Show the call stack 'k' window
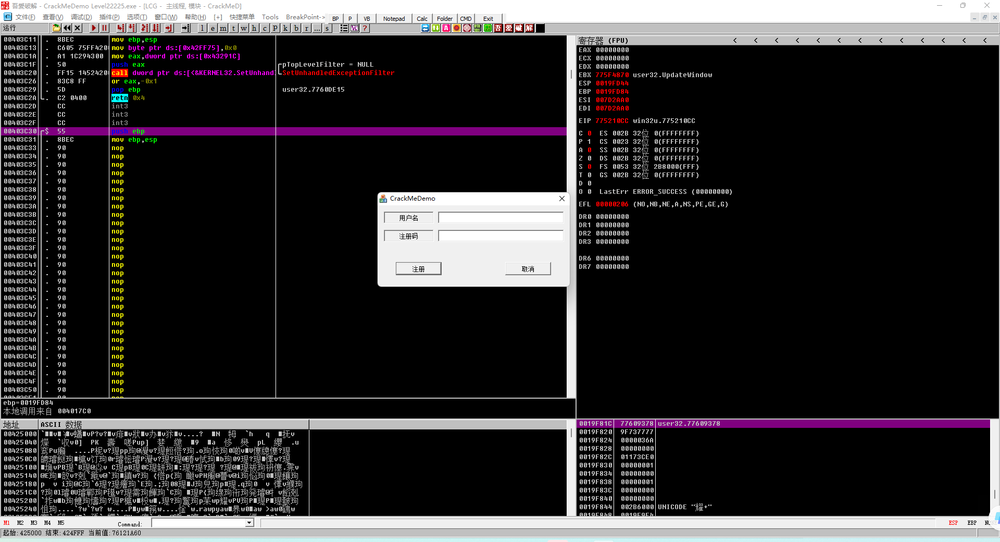 (x=286, y=28)
